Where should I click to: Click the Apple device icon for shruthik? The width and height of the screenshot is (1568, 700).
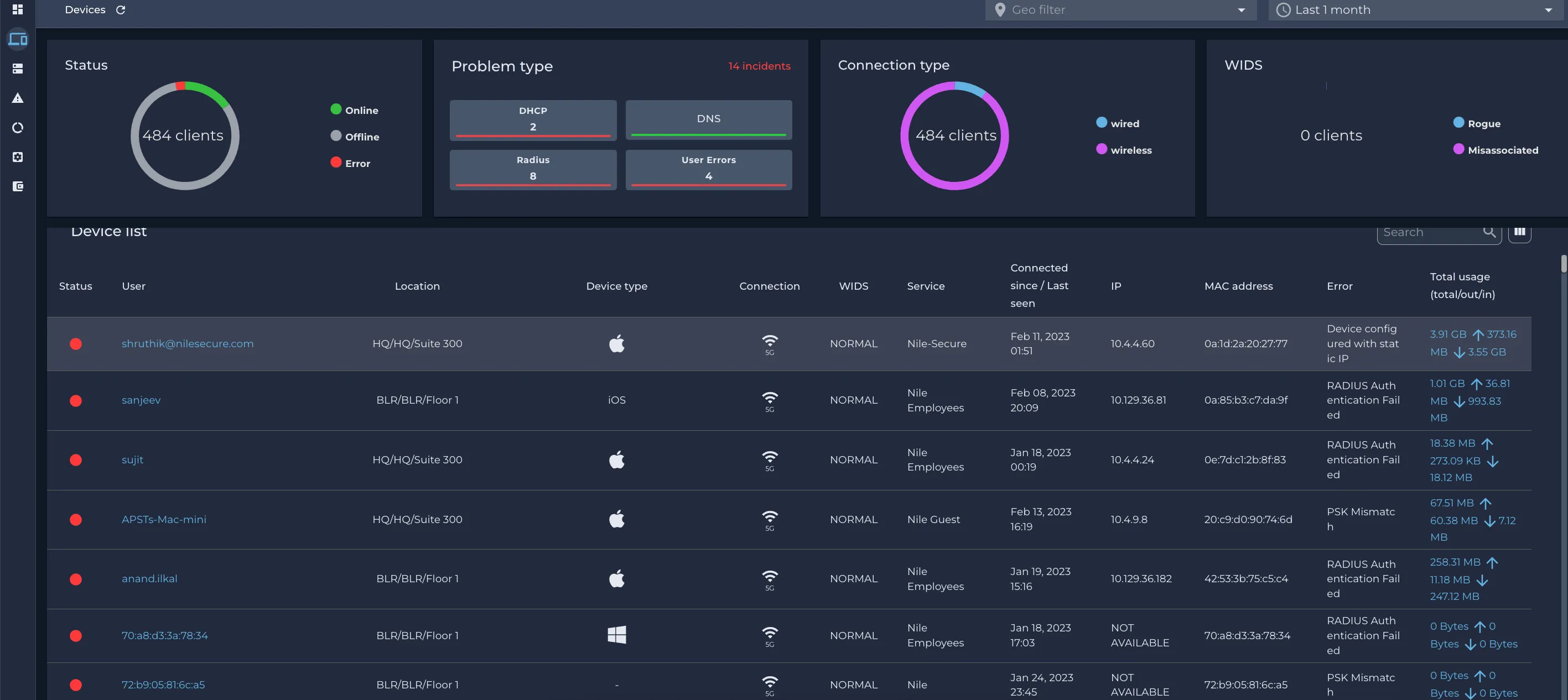click(x=616, y=343)
